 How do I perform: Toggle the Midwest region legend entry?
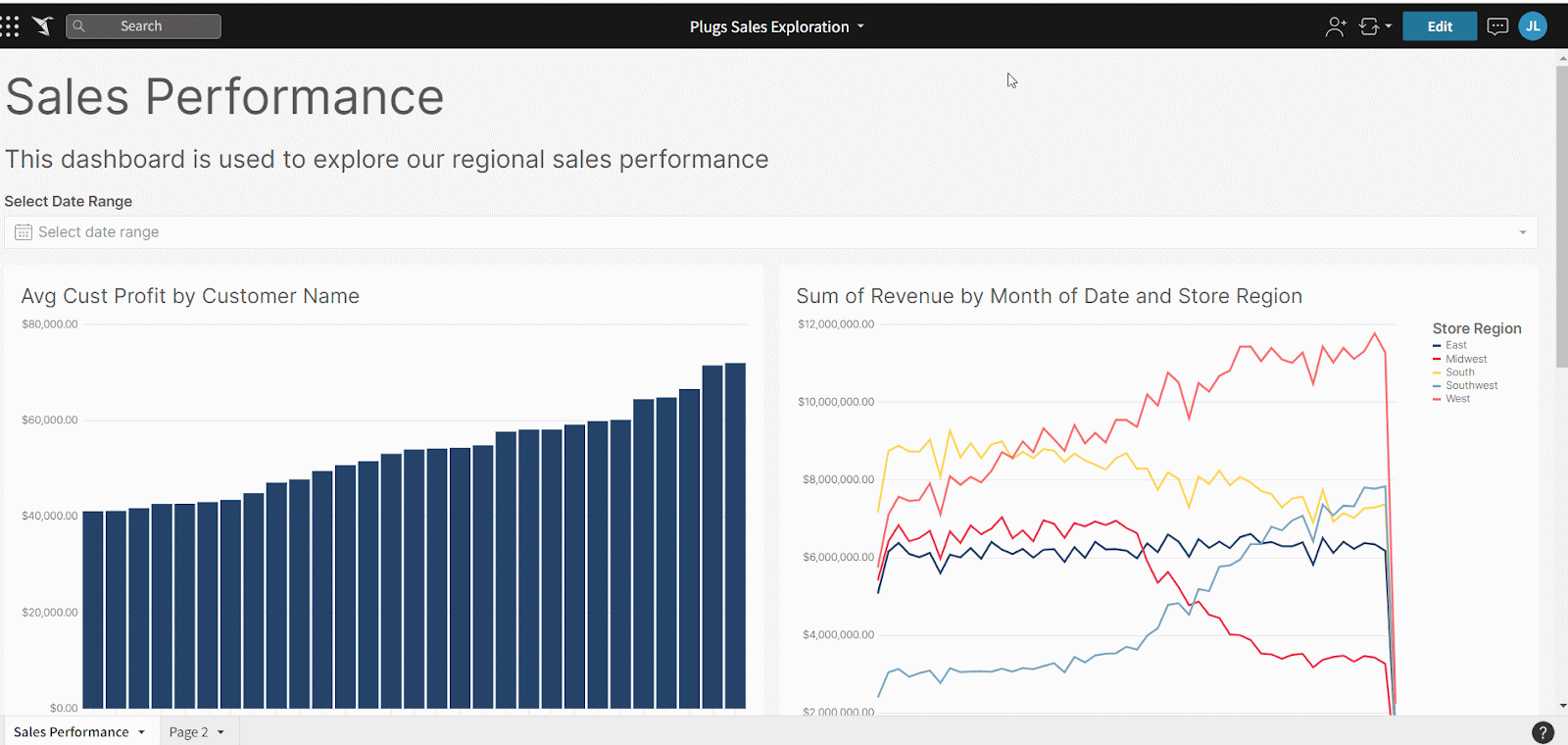(1459, 359)
